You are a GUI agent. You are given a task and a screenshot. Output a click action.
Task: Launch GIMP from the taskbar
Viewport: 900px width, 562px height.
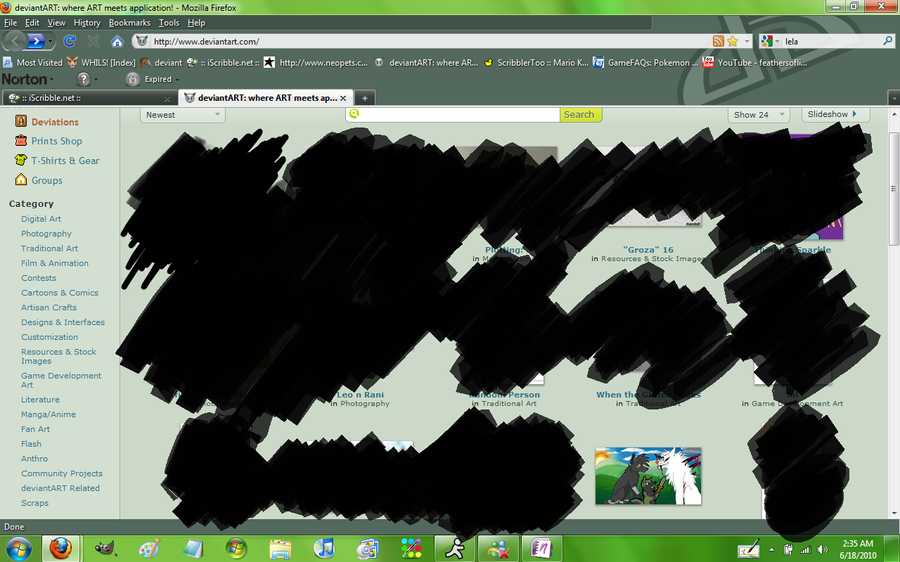[106, 549]
